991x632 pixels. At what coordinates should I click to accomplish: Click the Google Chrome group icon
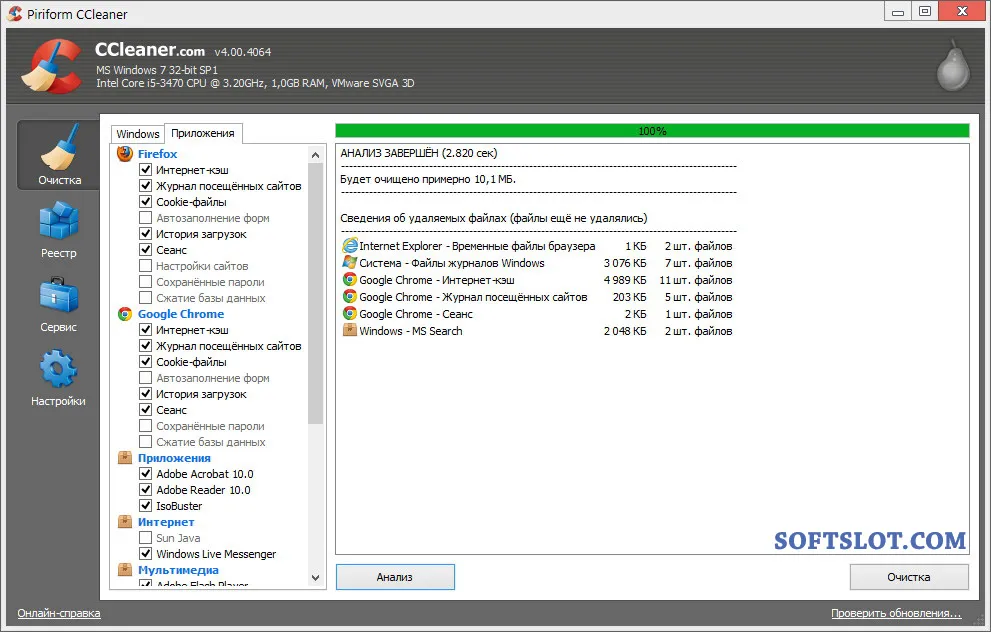tap(125, 314)
